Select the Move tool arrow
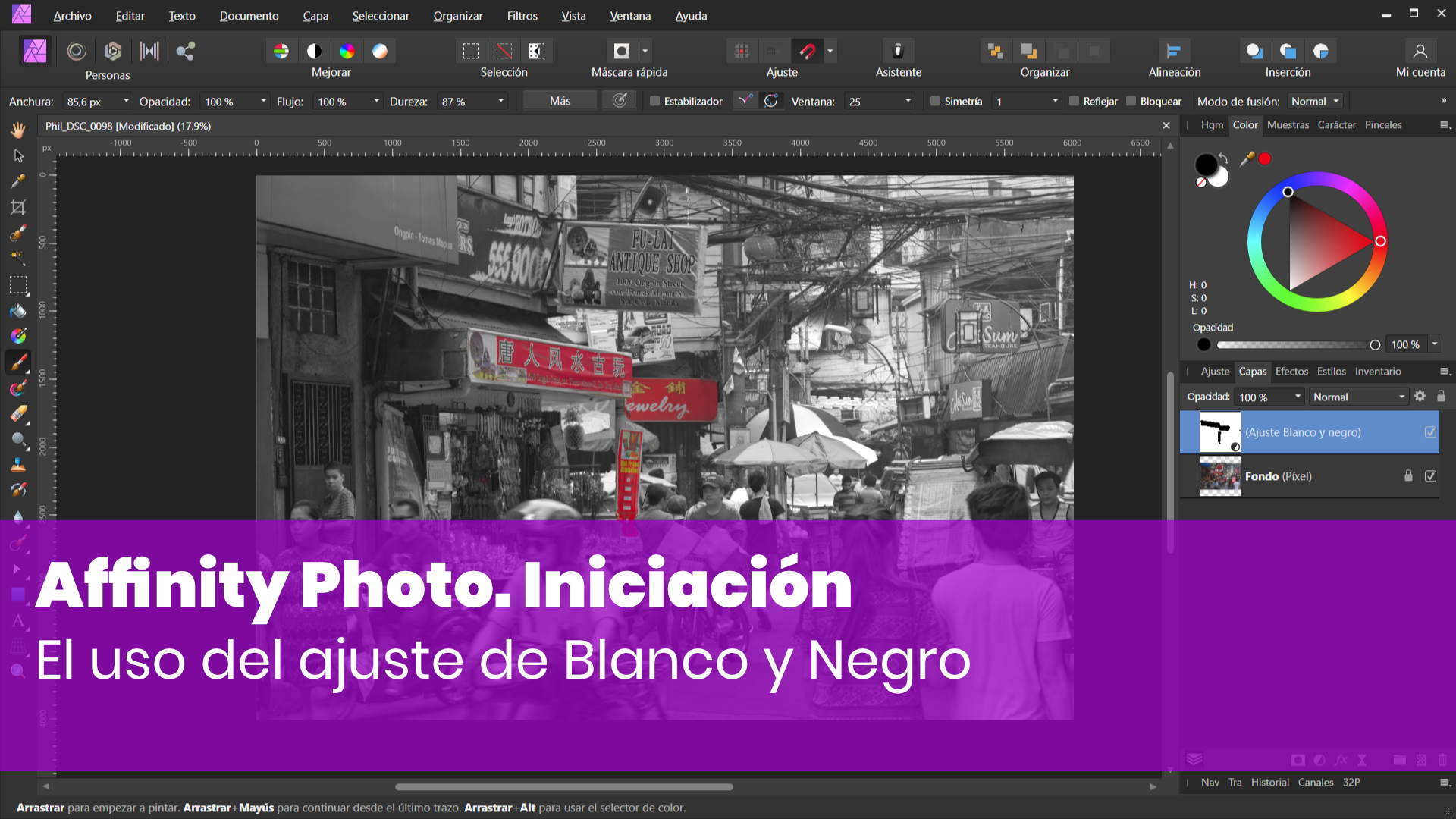The width and height of the screenshot is (1456, 819). pyautogui.click(x=18, y=155)
